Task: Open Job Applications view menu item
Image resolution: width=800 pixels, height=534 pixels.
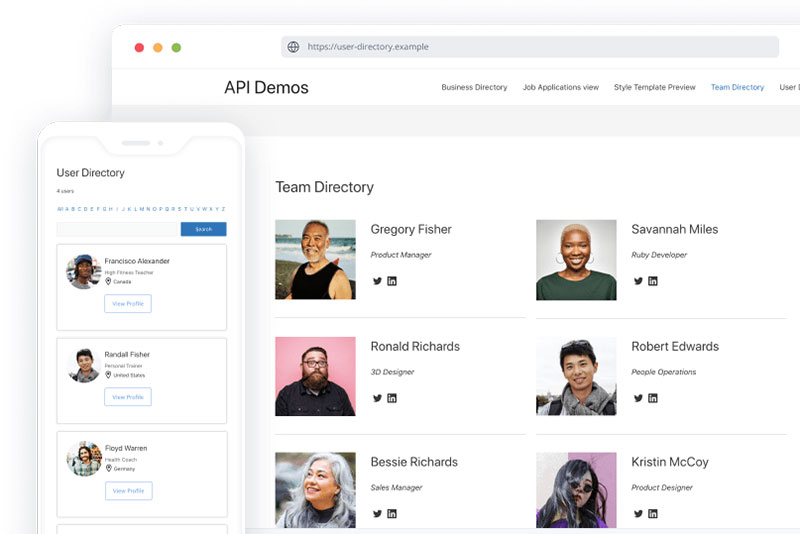Action: pos(561,87)
